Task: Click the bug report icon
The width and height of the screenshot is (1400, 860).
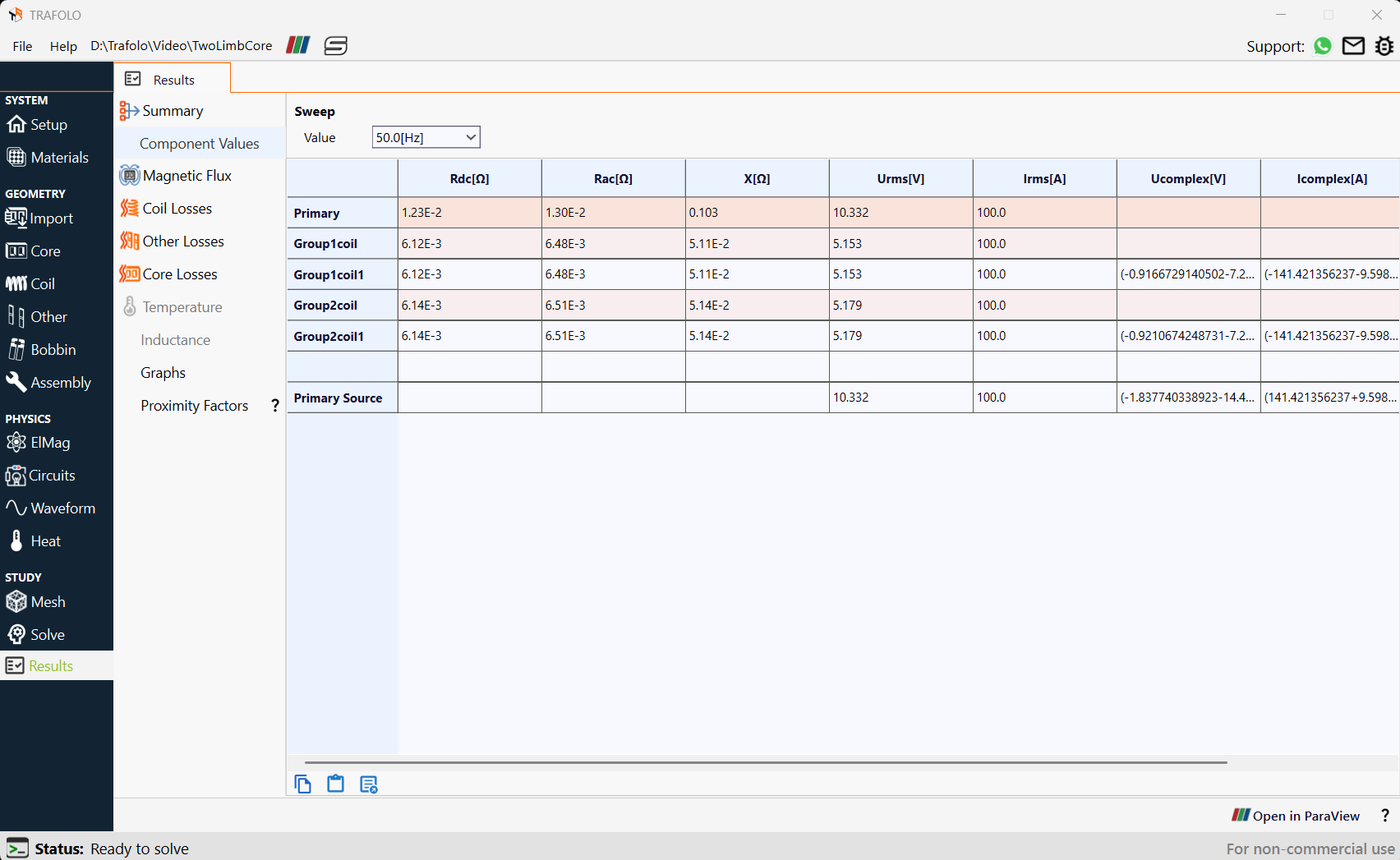Action: click(1384, 46)
